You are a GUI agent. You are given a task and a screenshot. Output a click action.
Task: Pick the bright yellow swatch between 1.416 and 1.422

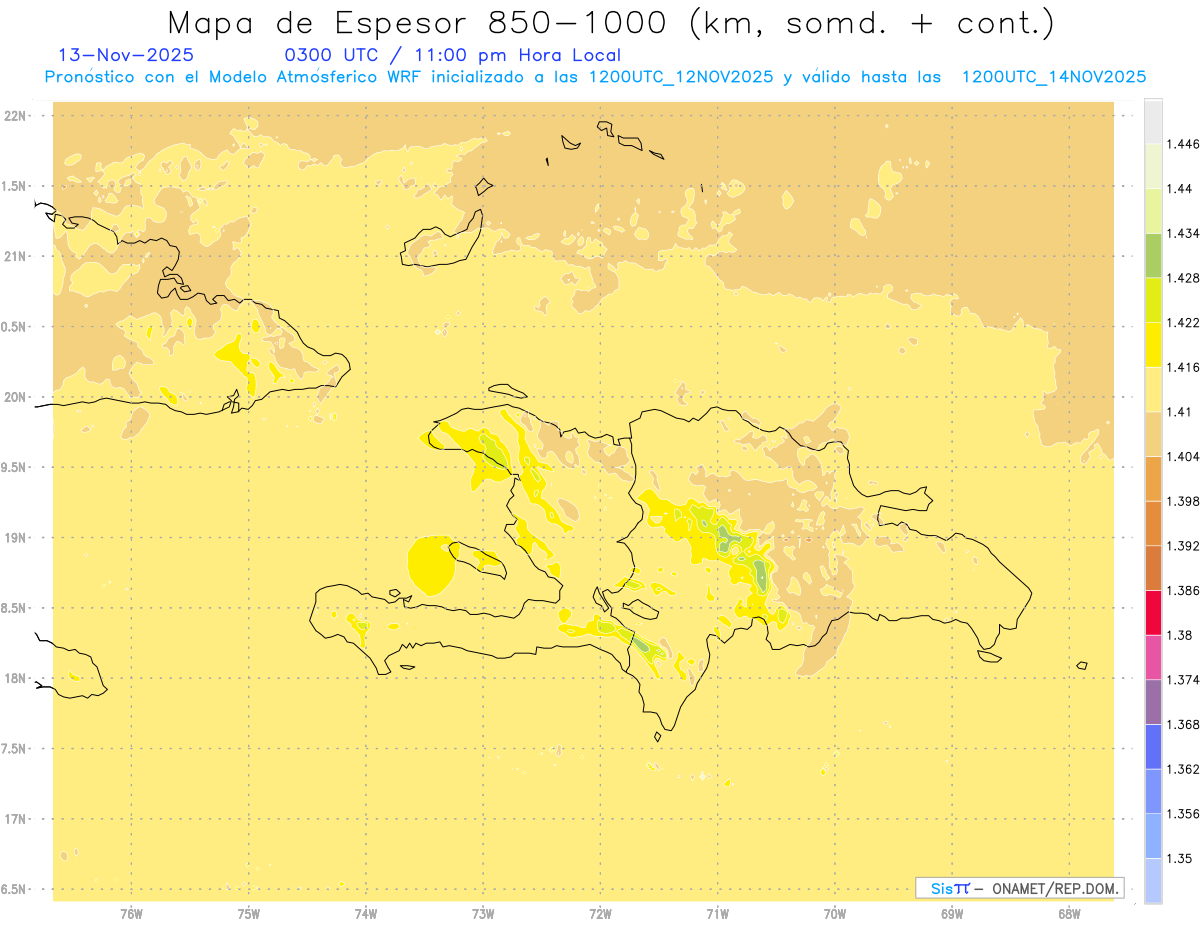click(x=1153, y=344)
